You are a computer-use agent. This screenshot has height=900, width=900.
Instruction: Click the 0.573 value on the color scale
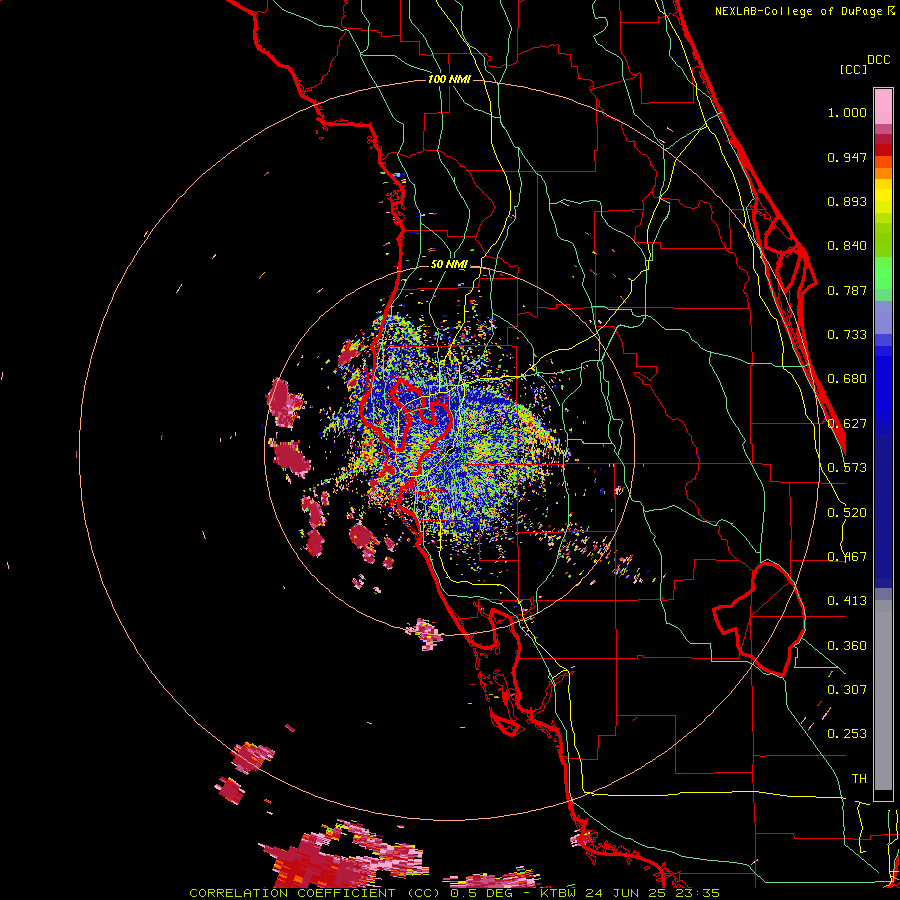coord(847,468)
